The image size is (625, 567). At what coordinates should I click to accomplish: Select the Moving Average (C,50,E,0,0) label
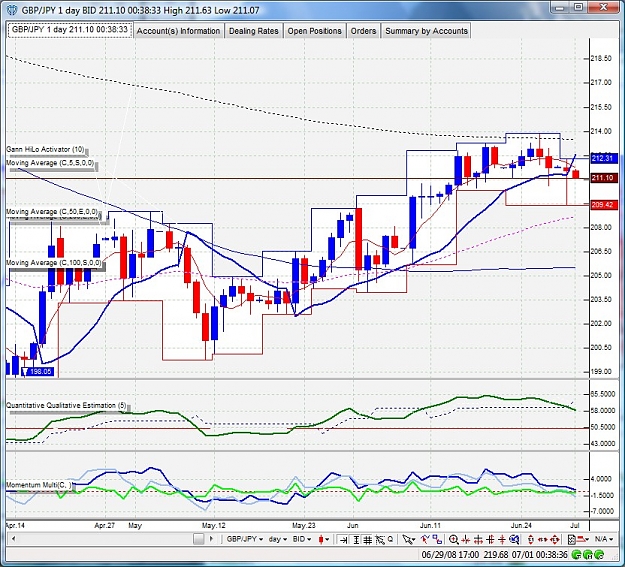click(x=51, y=211)
